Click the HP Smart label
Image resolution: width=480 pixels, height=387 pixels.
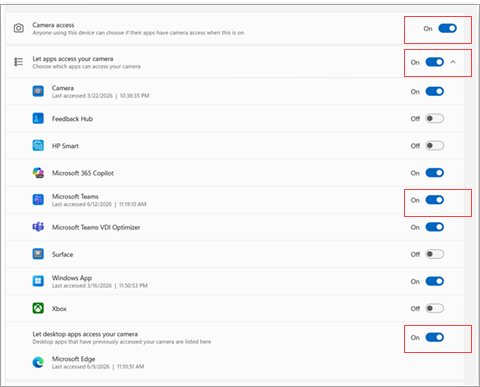pyautogui.click(x=65, y=146)
